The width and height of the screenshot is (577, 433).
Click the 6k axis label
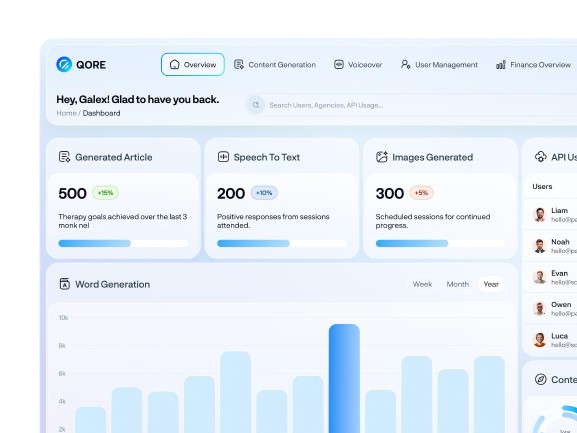point(62,373)
